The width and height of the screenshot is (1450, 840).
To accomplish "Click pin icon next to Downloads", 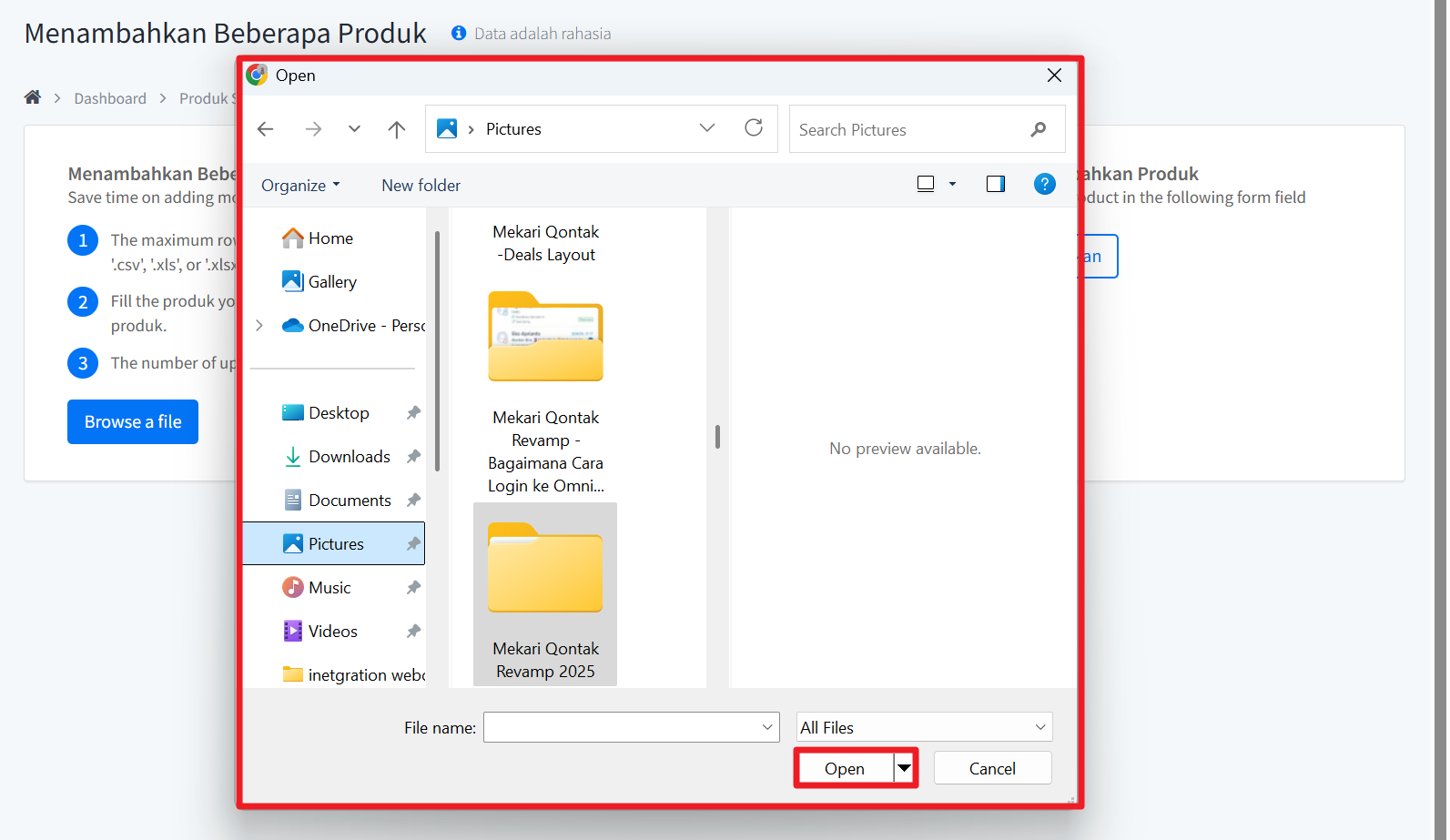I will 413,457.
